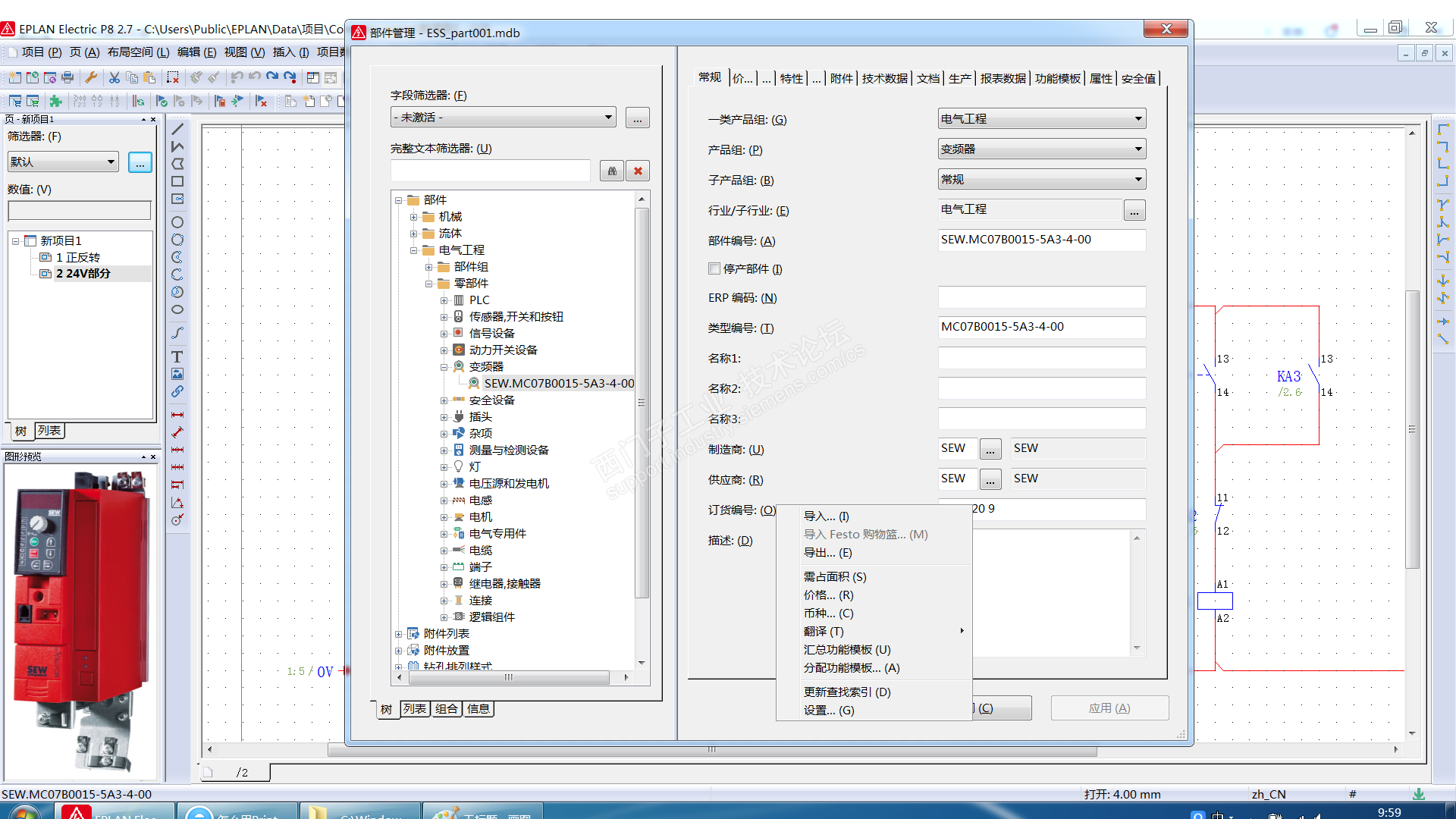Expand the 机械 folder node
1456x819 pixels.
coord(414,217)
